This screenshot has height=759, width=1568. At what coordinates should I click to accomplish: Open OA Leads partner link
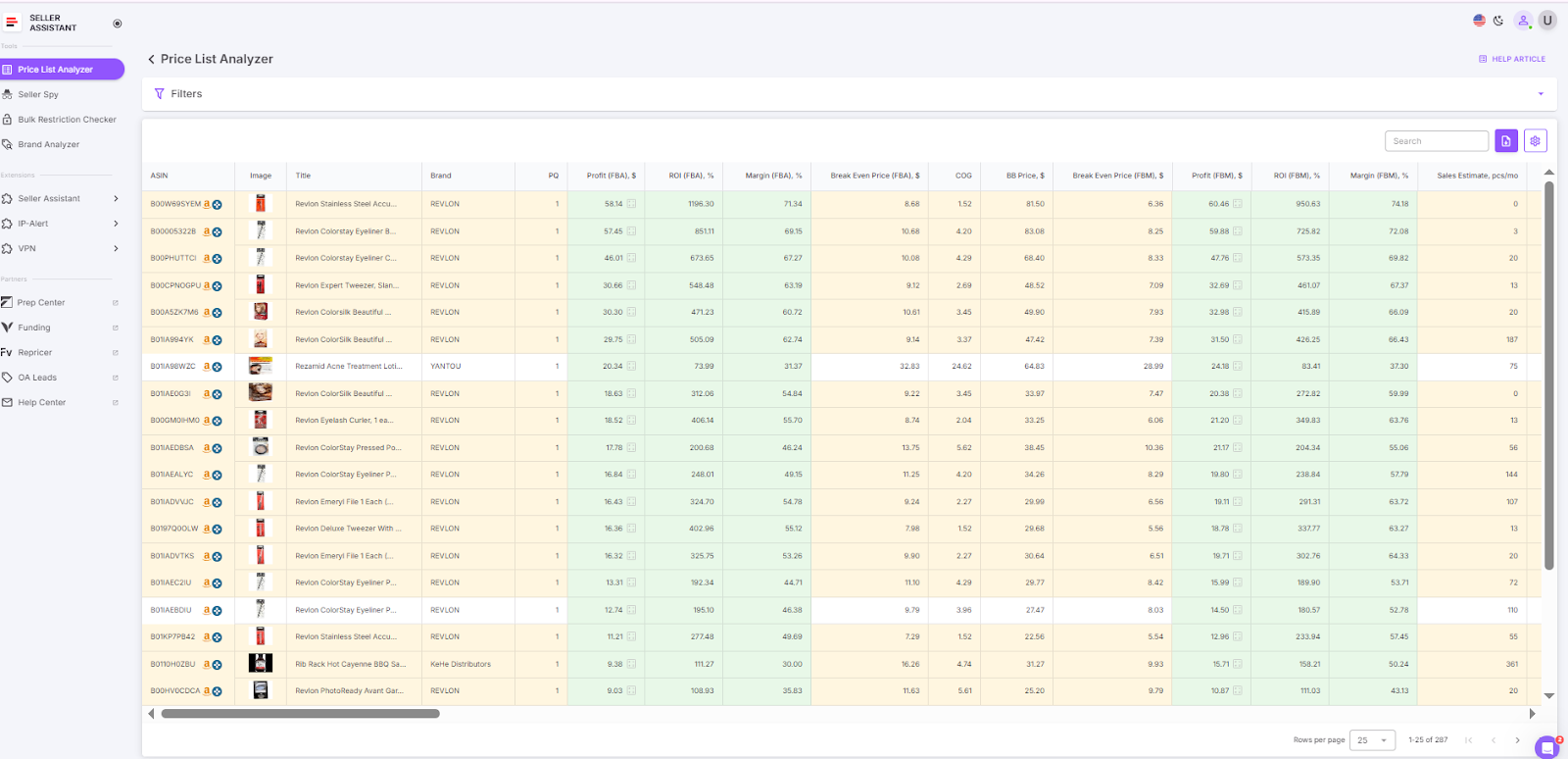(37, 378)
